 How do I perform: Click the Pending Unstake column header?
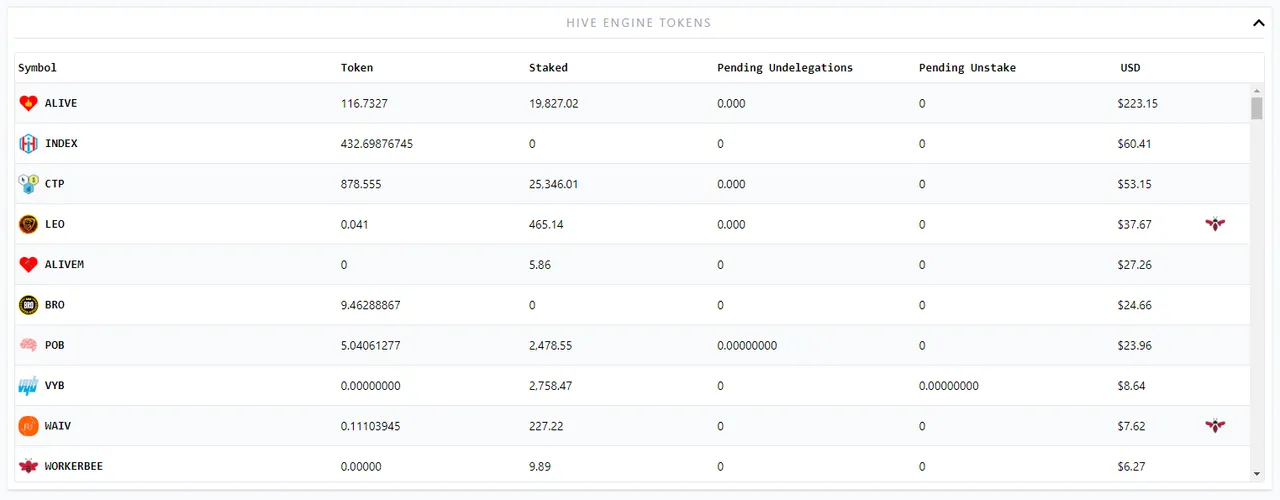[x=967, y=68]
